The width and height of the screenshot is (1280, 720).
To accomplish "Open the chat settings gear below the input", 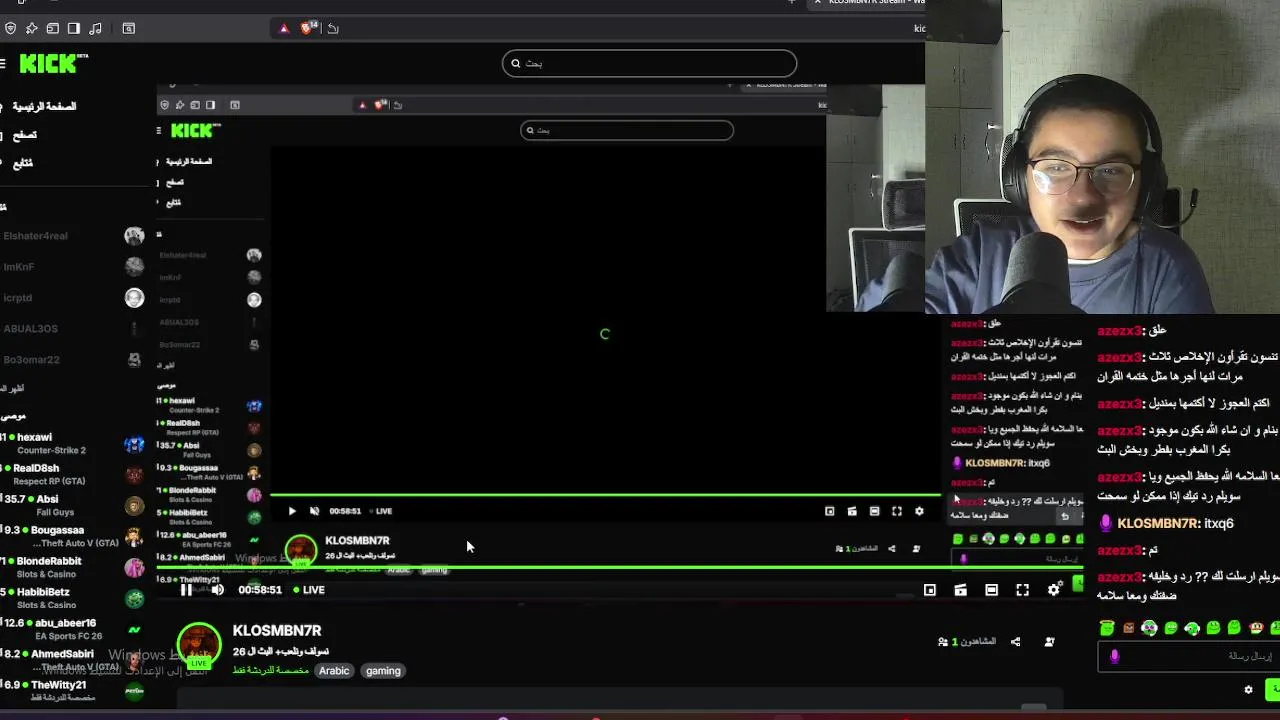I will point(1248,690).
